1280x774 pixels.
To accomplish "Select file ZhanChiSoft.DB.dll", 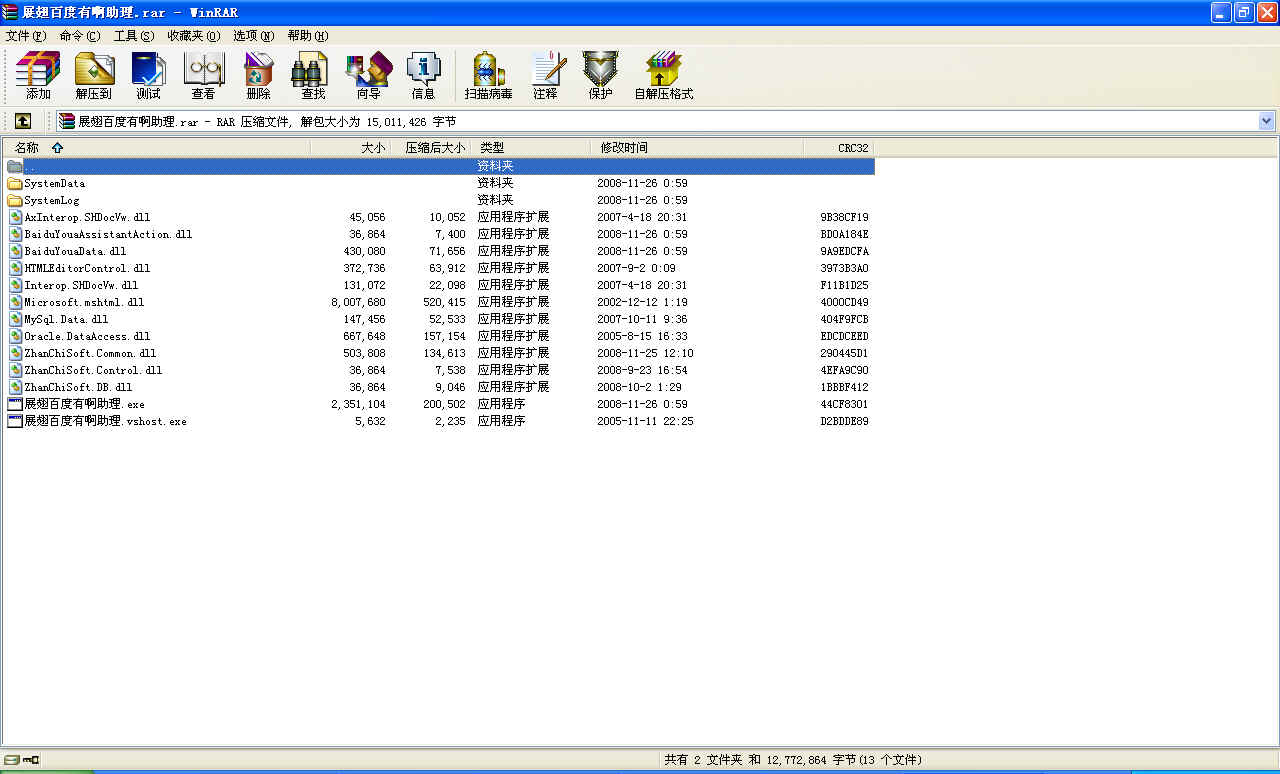I will click(78, 387).
